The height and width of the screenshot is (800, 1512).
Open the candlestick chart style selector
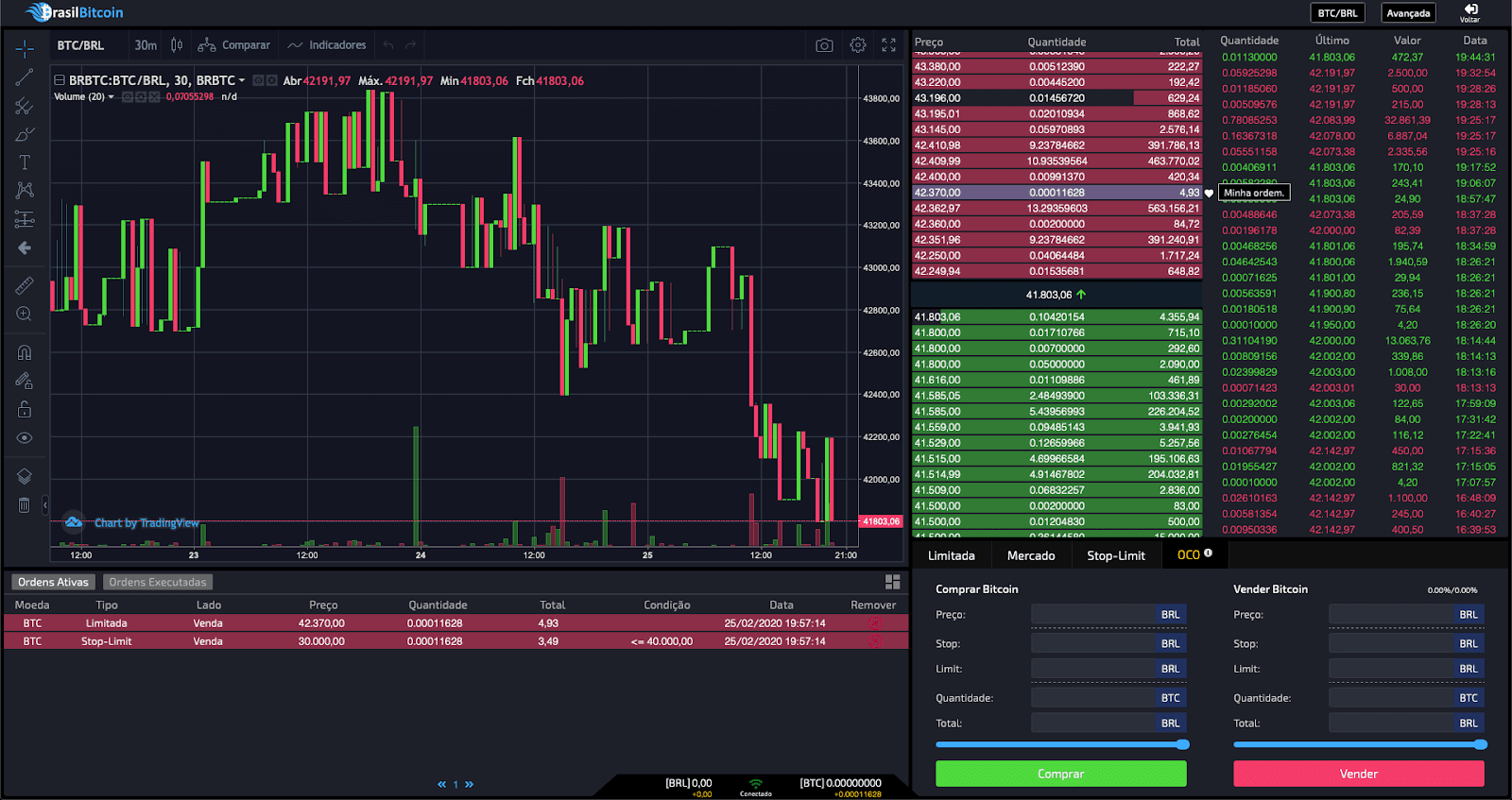click(177, 45)
